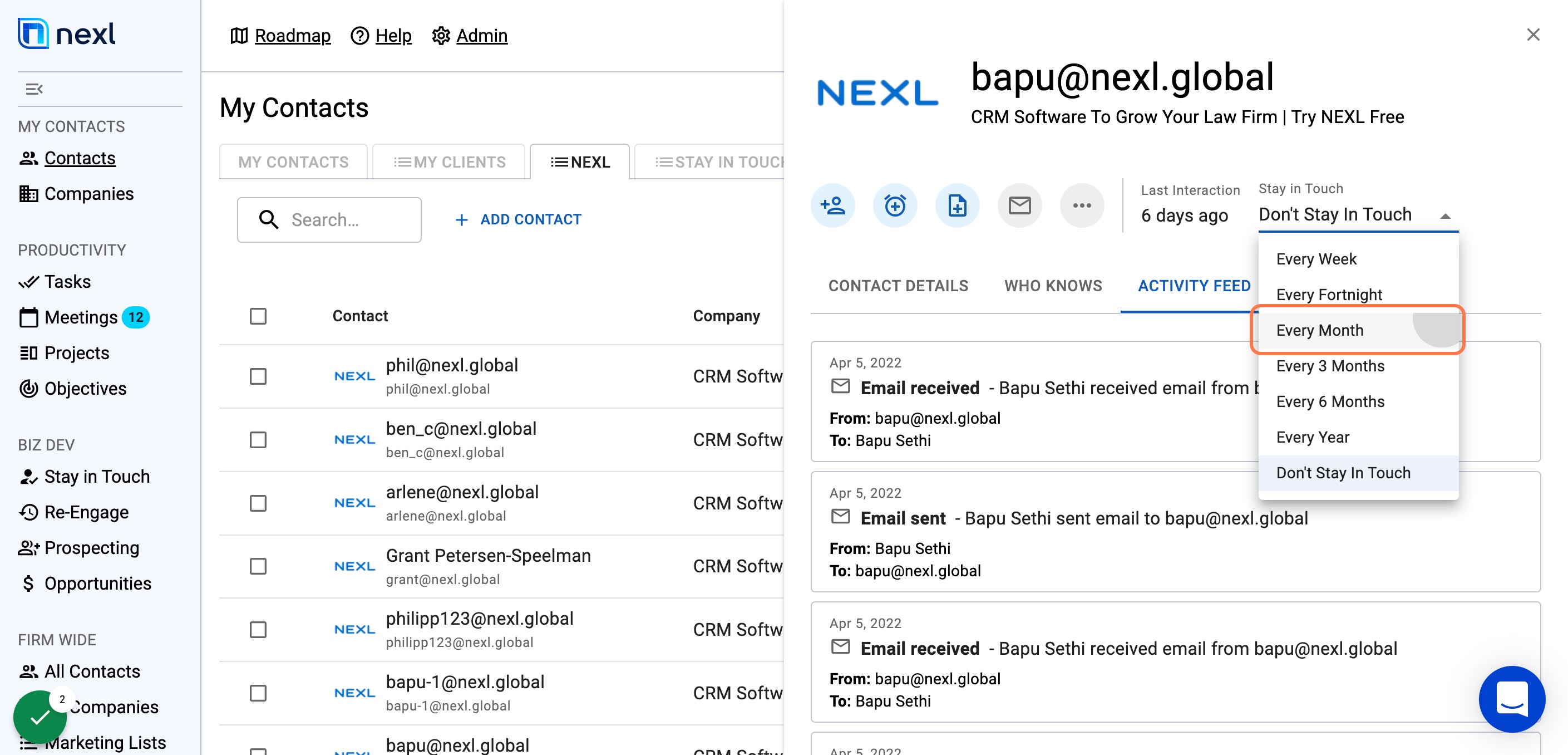Click the add reminder alarm icon
Image resolution: width=1568 pixels, height=755 pixels.
coord(895,206)
